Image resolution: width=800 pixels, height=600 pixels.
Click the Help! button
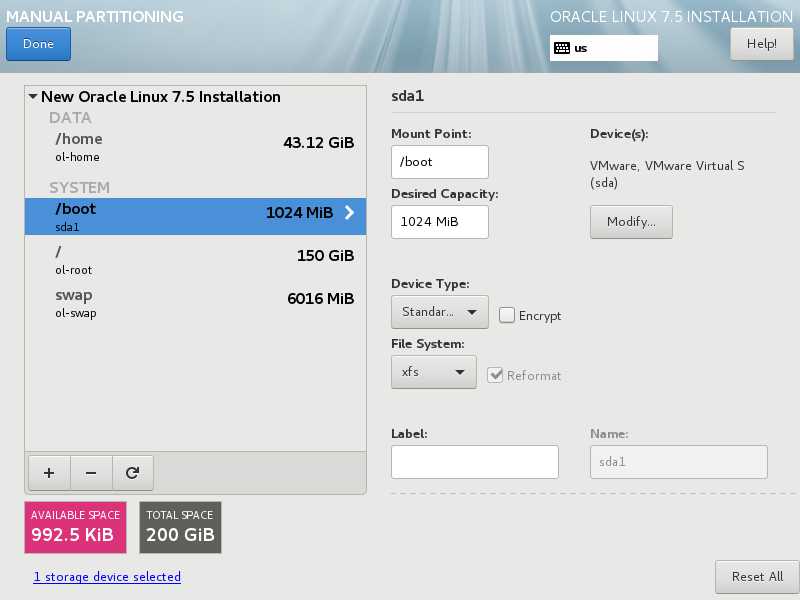762,44
